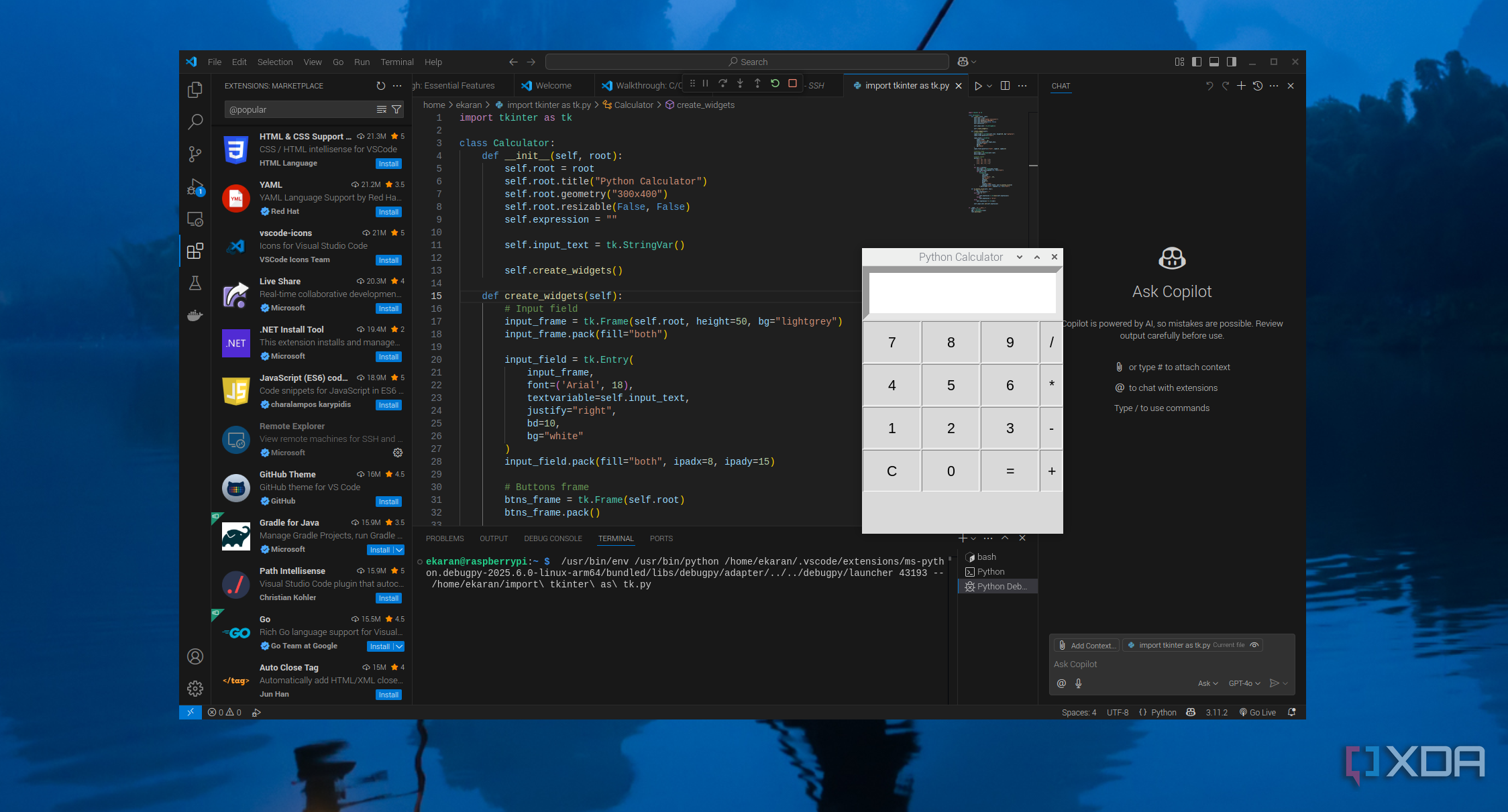Screen dimensions: 1508x812
Task: Switch to the Problems panel tab
Action: [x=445, y=538]
